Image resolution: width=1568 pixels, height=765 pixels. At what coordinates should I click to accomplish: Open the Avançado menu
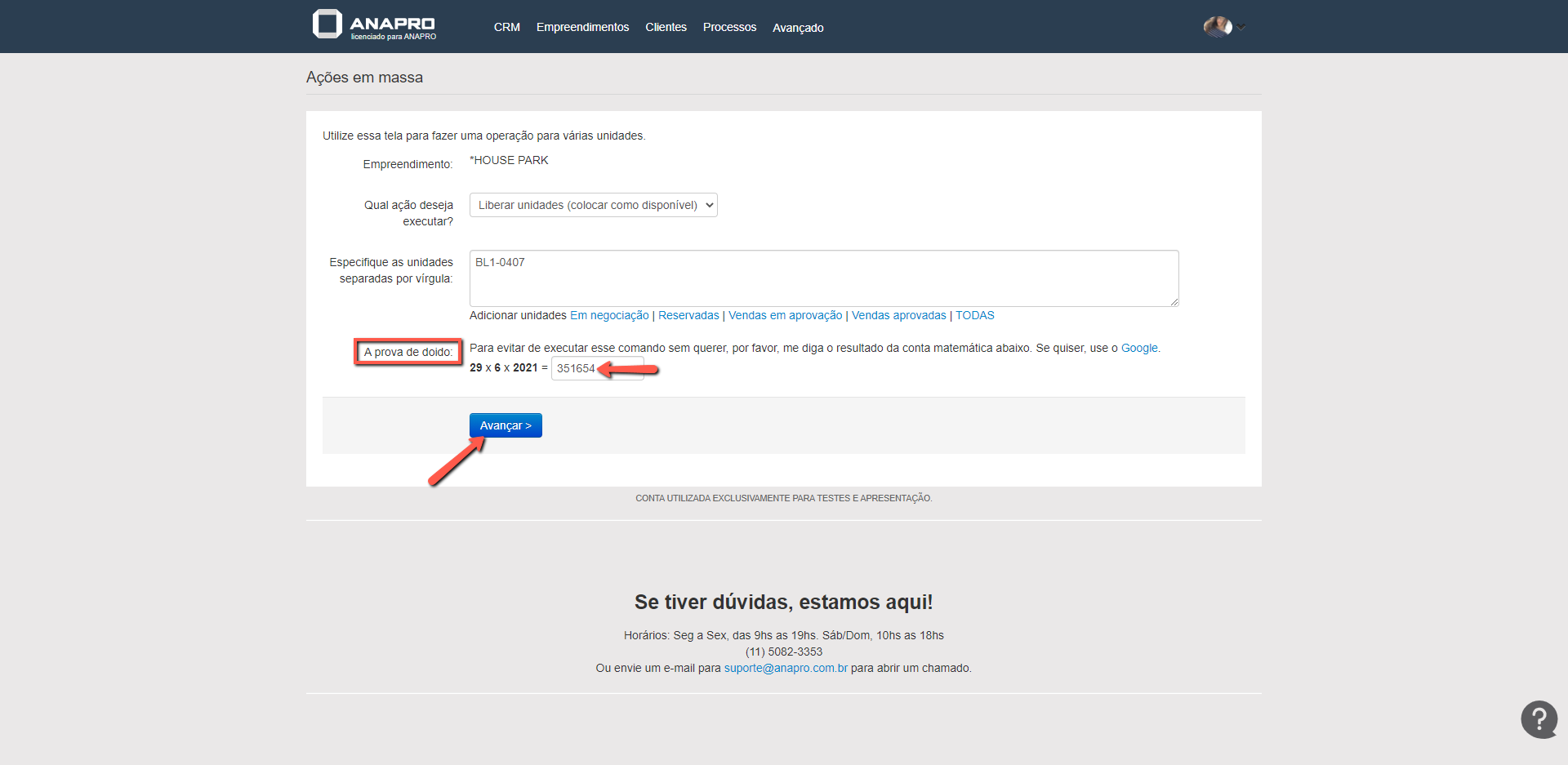[798, 28]
